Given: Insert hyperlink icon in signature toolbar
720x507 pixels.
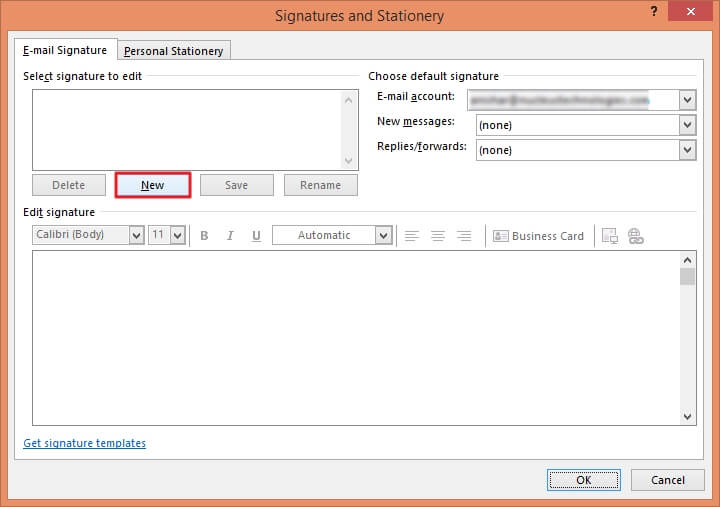Looking at the screenshot, I should pyautogui.click(x=636, y=236).
